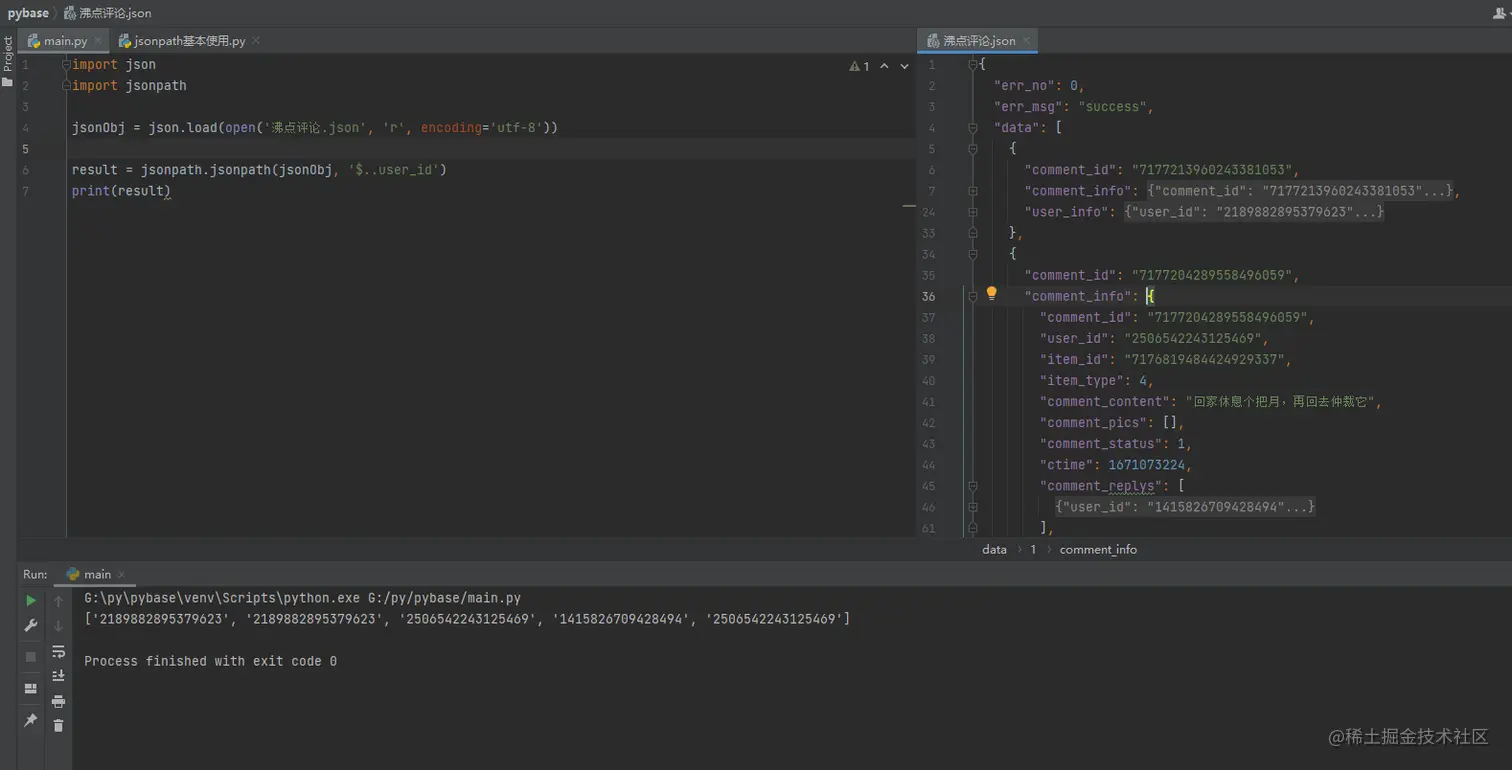1512x770 pixels.
Task: Toggle pin tab in Run panel
Action: 31,720
